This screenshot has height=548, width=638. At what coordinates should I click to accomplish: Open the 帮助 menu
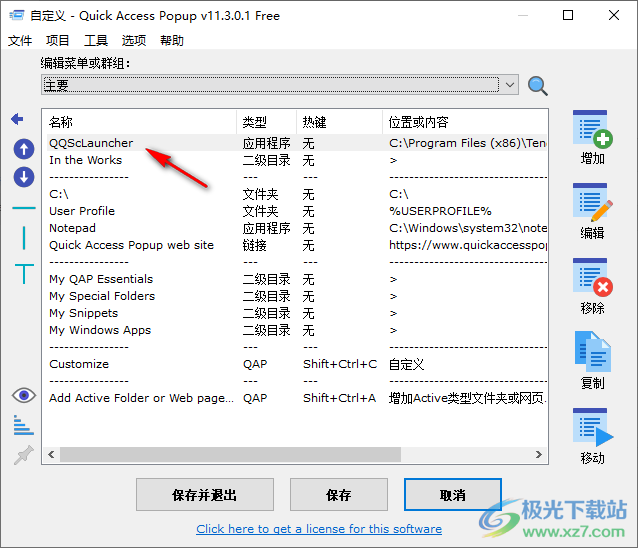[172, 40]
